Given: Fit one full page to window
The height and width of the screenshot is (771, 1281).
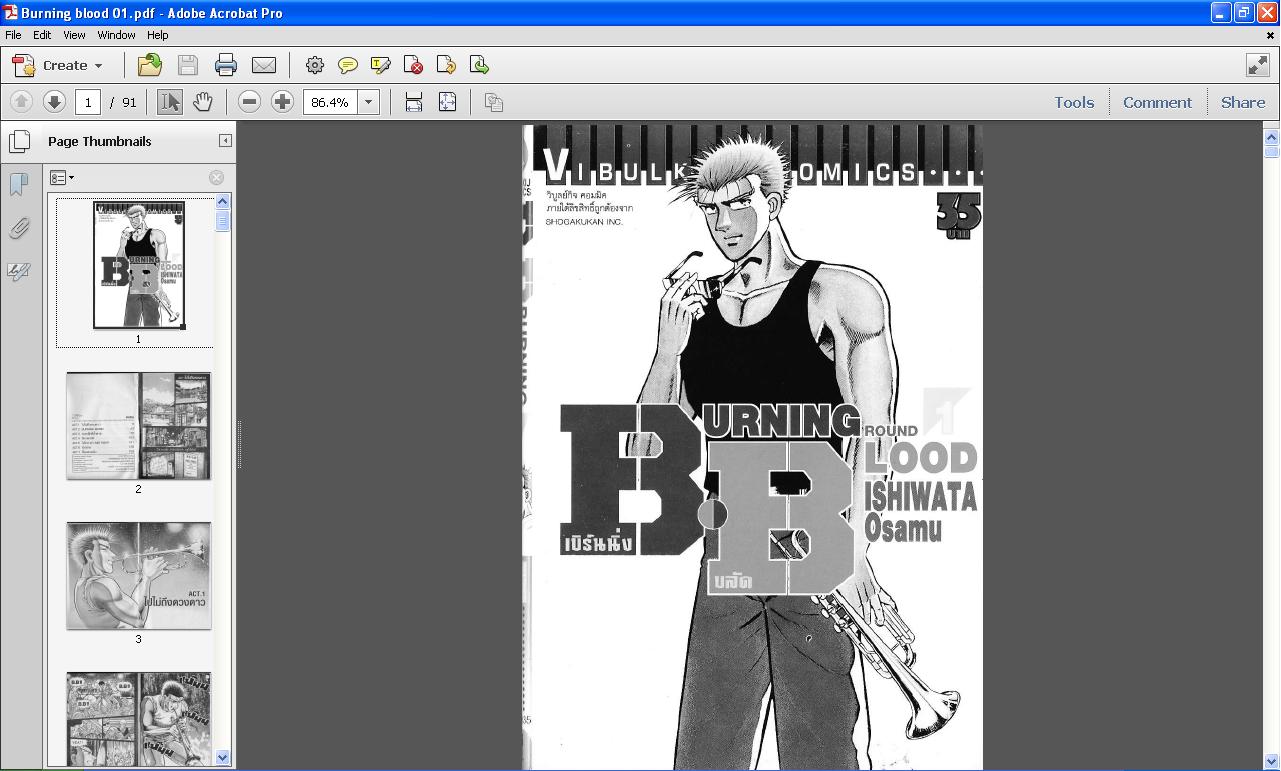Looking at the screenshot, I should (x=447, y=102).
